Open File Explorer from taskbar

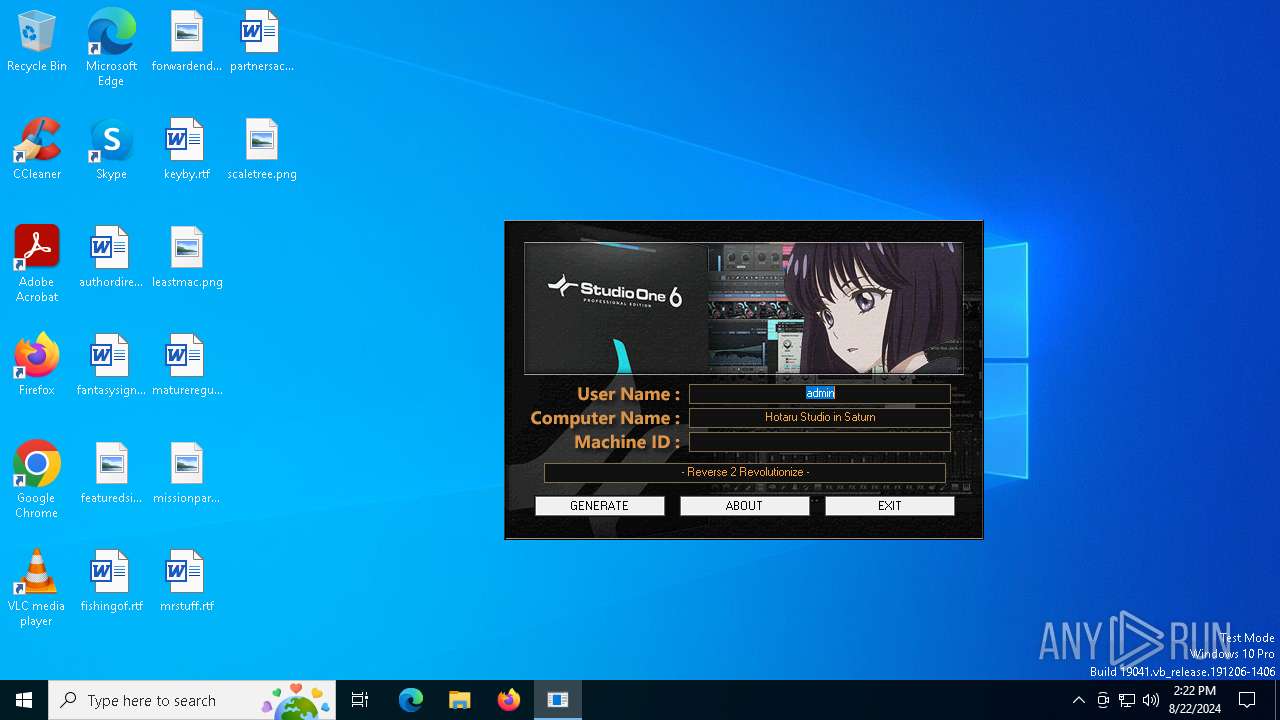tap(459, 700)
